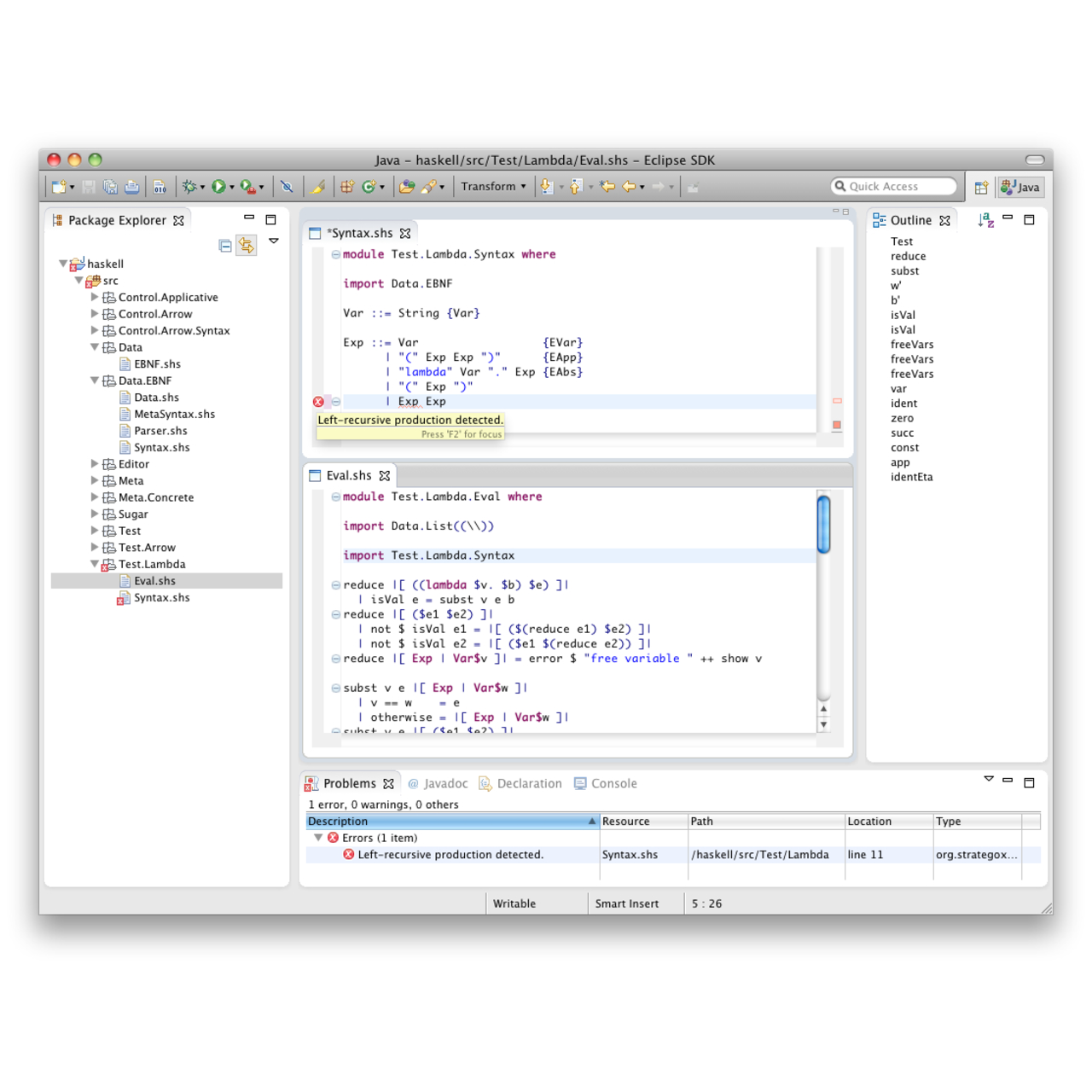The height and width of the screenshot is (1092, 1092).
Task: Click the Debug bug icon
Action: 189,187
